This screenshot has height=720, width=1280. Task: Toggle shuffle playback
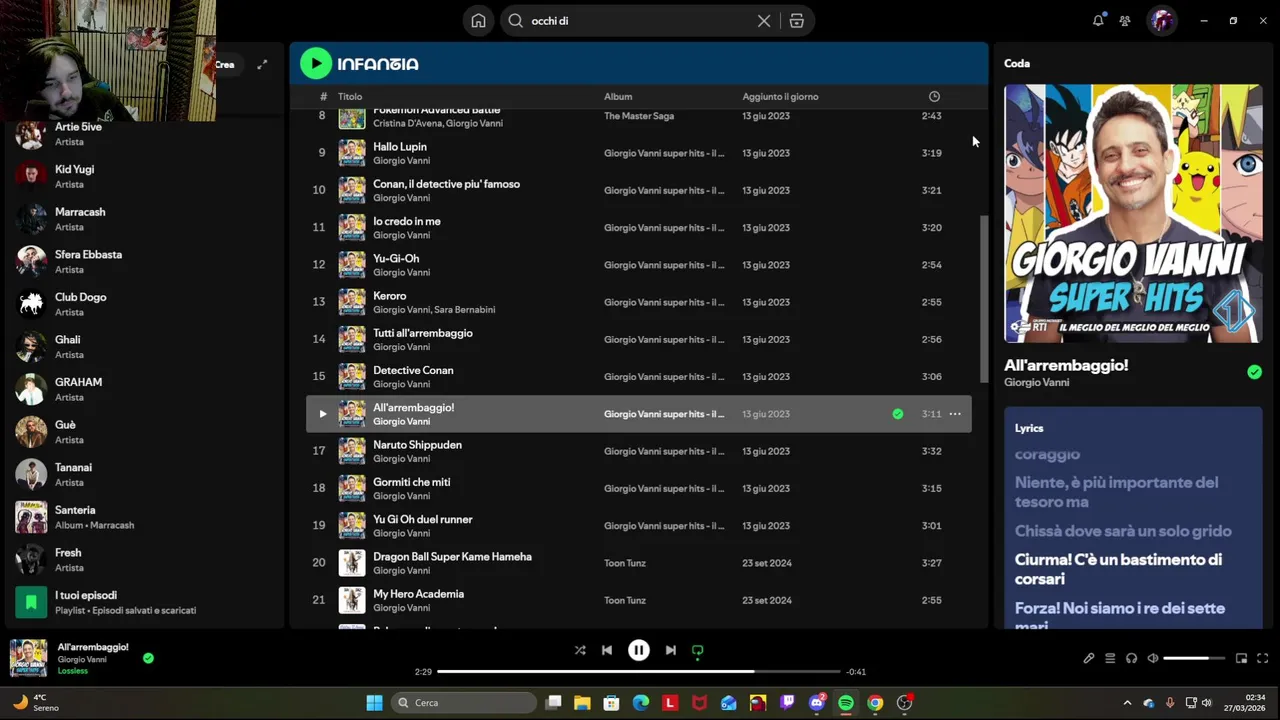click(580, 650)
